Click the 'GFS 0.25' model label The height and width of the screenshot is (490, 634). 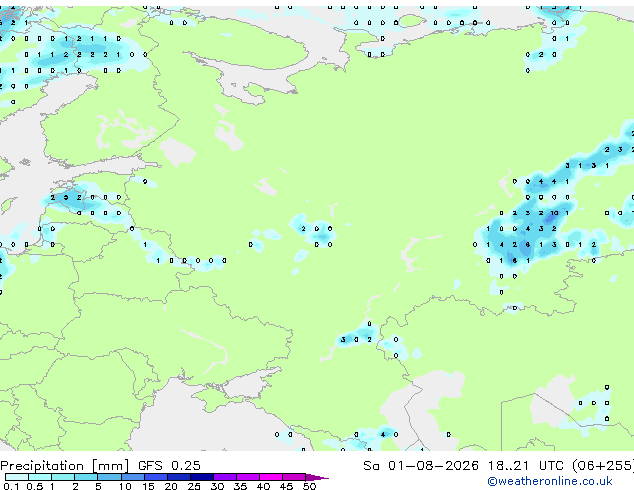click(169, 466)
